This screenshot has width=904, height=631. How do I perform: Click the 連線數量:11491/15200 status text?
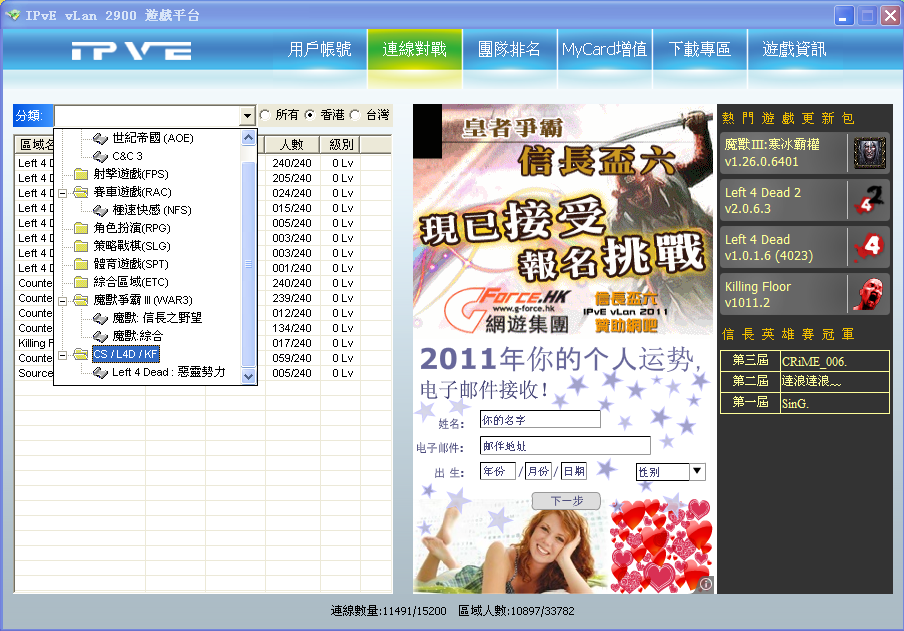click(x=389, y=611)
